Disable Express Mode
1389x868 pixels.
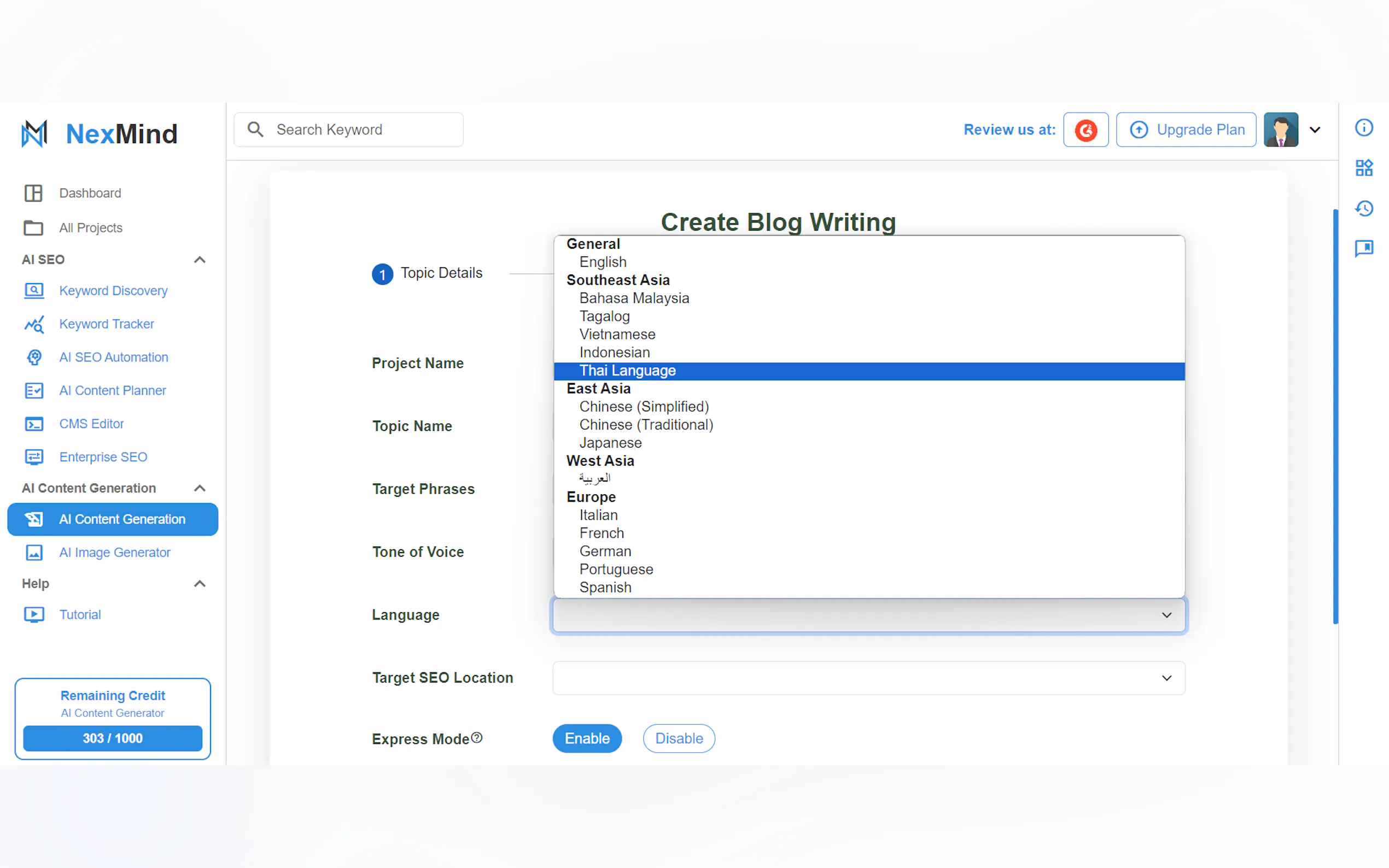point(678,738)
